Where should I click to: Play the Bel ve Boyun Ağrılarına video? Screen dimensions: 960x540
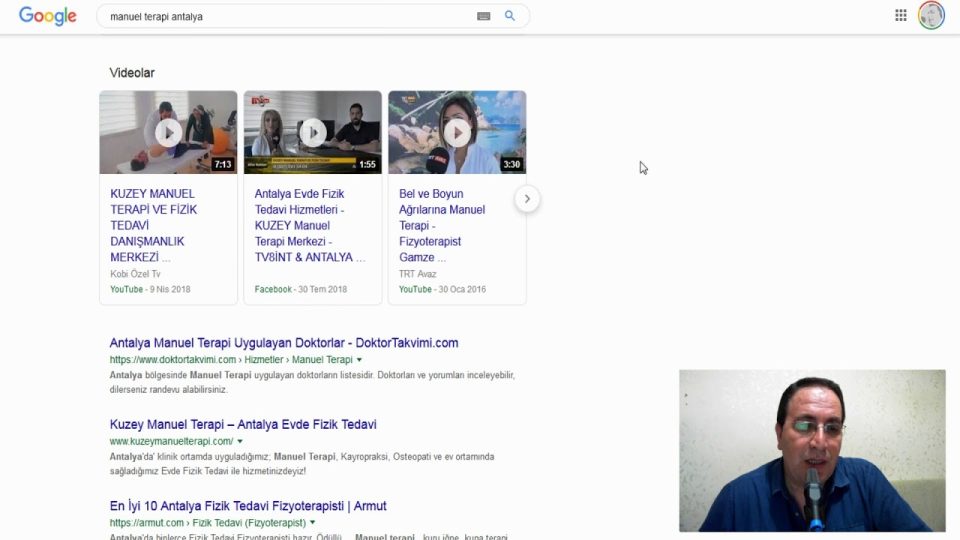coord(457,132)
